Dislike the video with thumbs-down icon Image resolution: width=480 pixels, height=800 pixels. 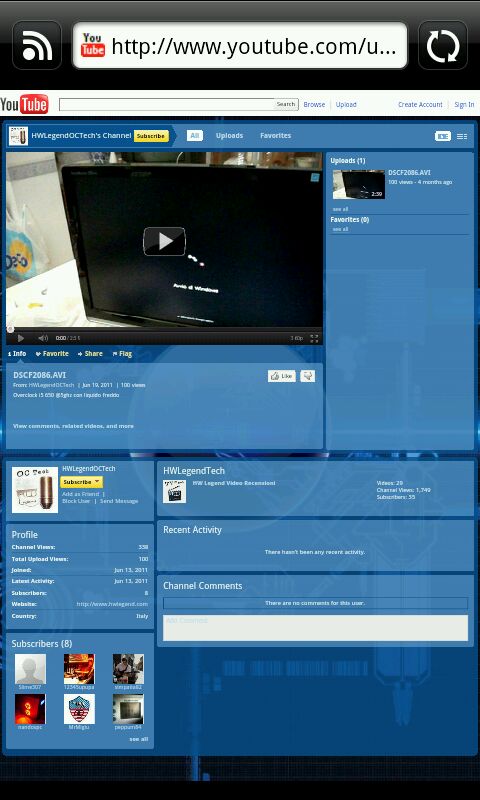tap(308, 376)
